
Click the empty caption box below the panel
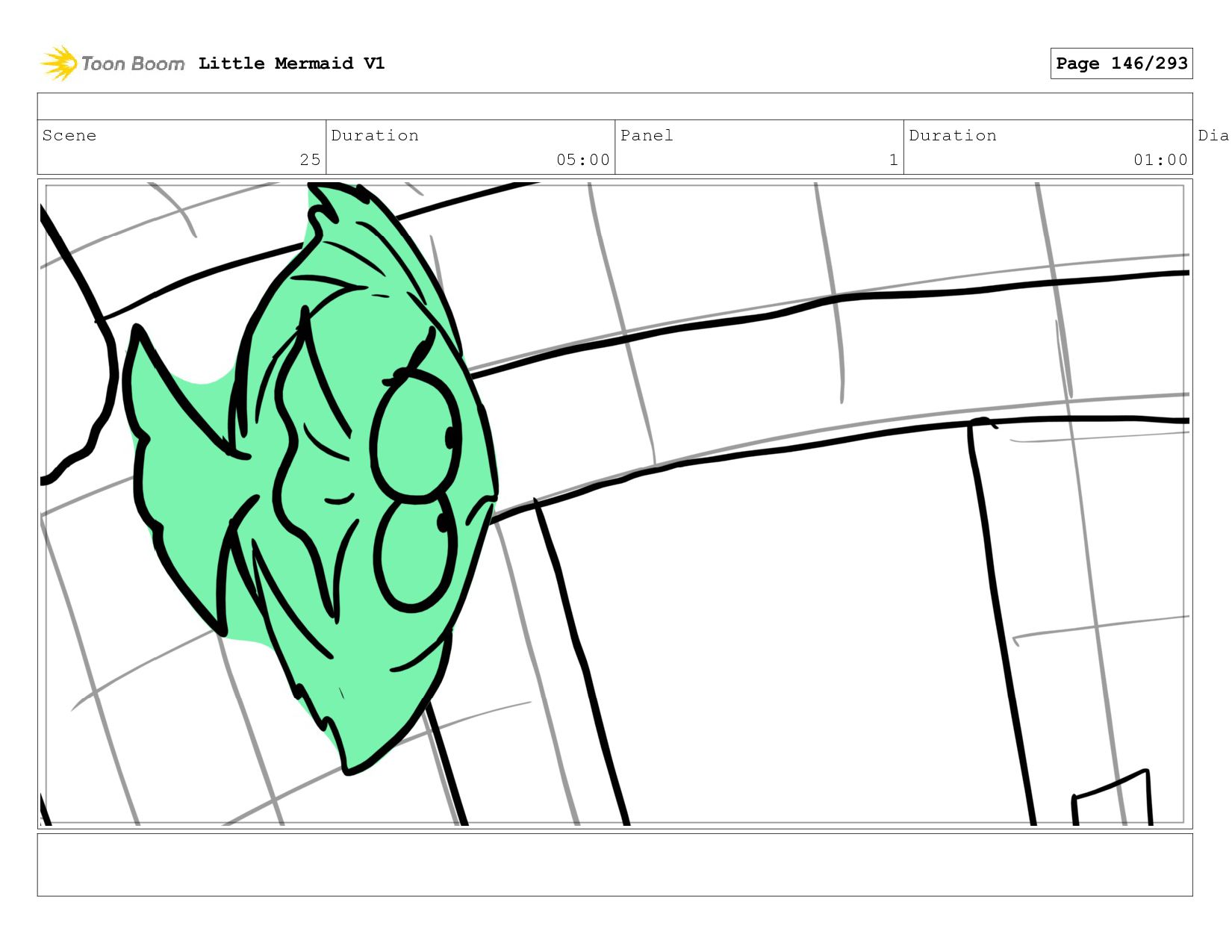(x=615, y=865)
